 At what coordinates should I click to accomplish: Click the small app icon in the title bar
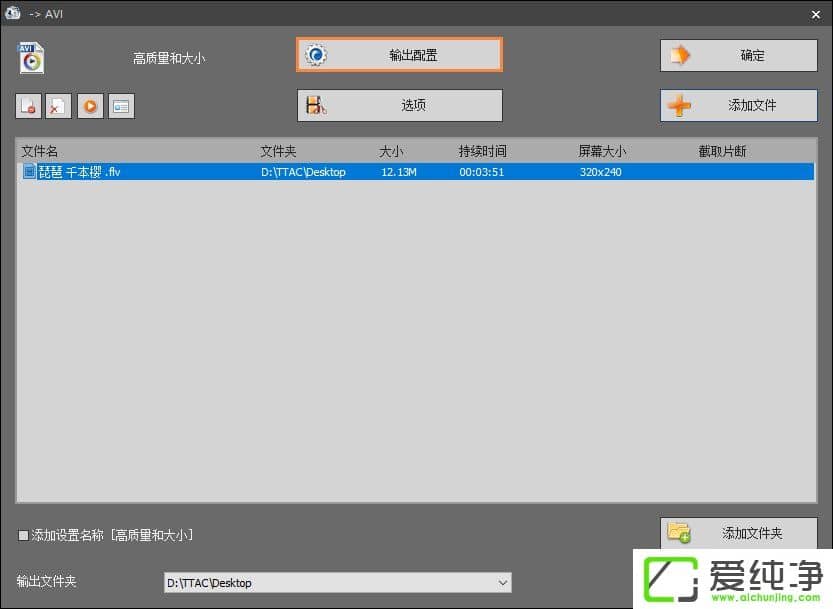(x=12, y=13)
